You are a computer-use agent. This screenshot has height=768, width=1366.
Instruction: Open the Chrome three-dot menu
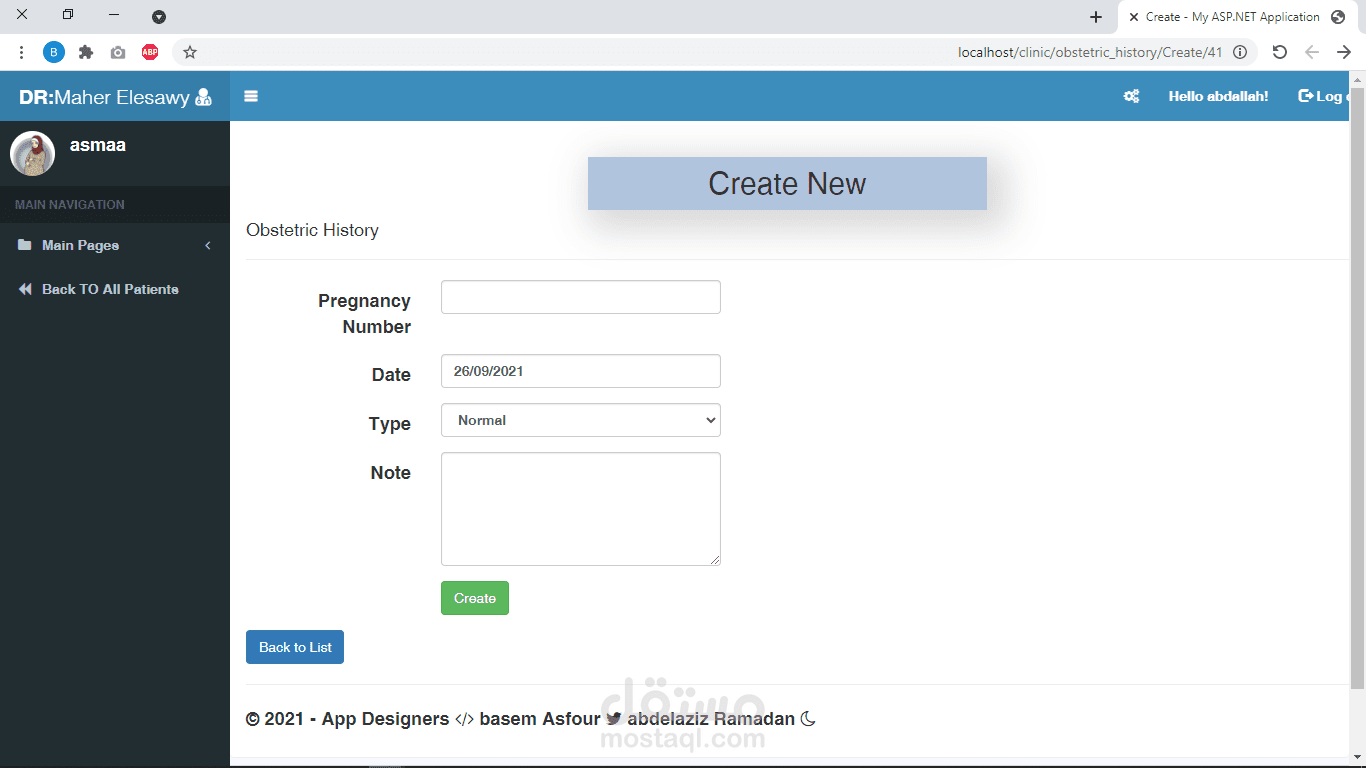coord(22,52)
